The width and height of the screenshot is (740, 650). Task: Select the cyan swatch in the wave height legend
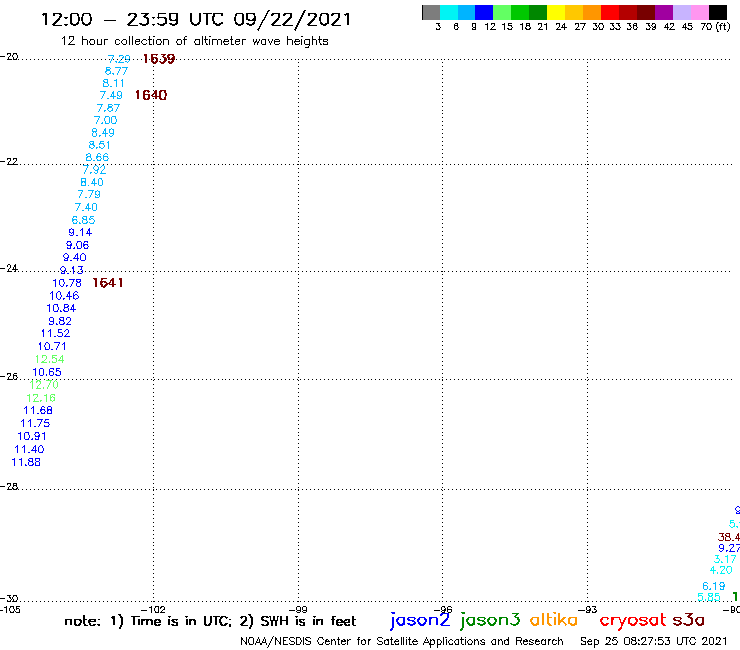[x=449, y=12]
